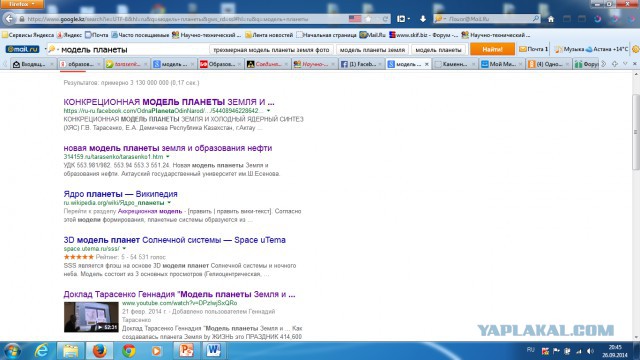Open Музыка in the Mail.ru toolbar
The image size is (640, 360).
(x=569, y=49)
